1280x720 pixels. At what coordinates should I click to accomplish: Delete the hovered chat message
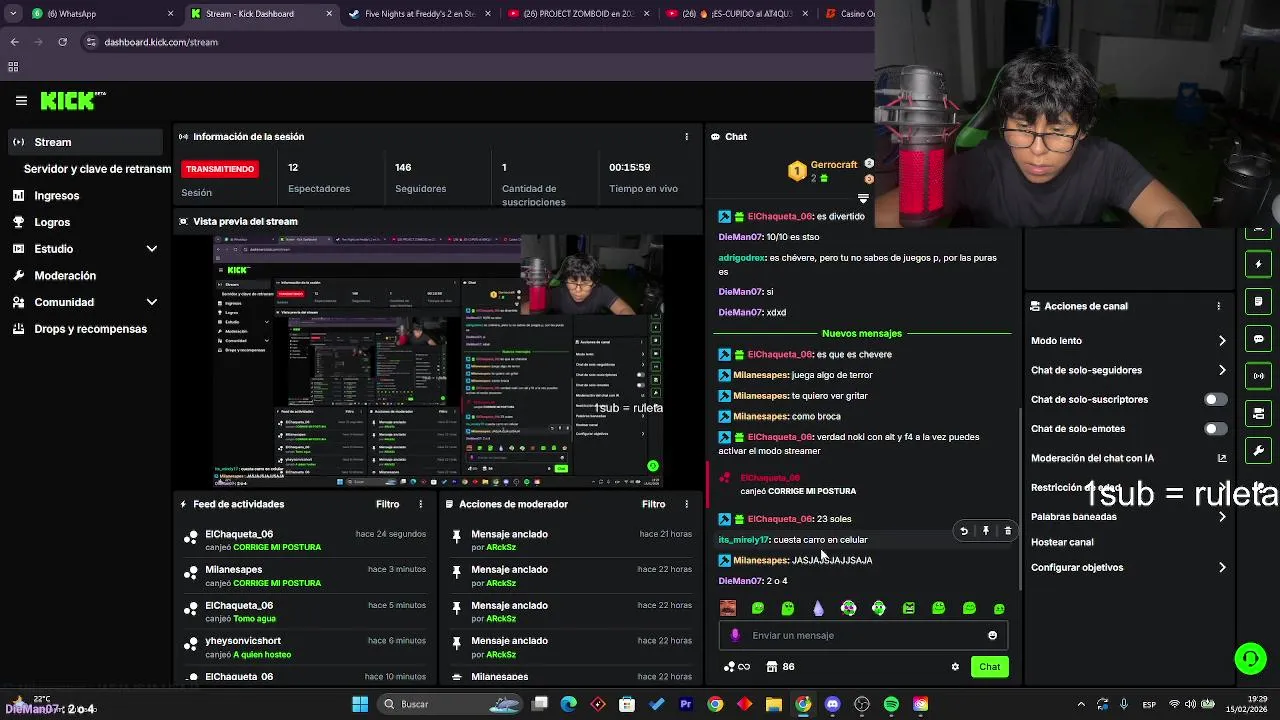point(1007,531)
